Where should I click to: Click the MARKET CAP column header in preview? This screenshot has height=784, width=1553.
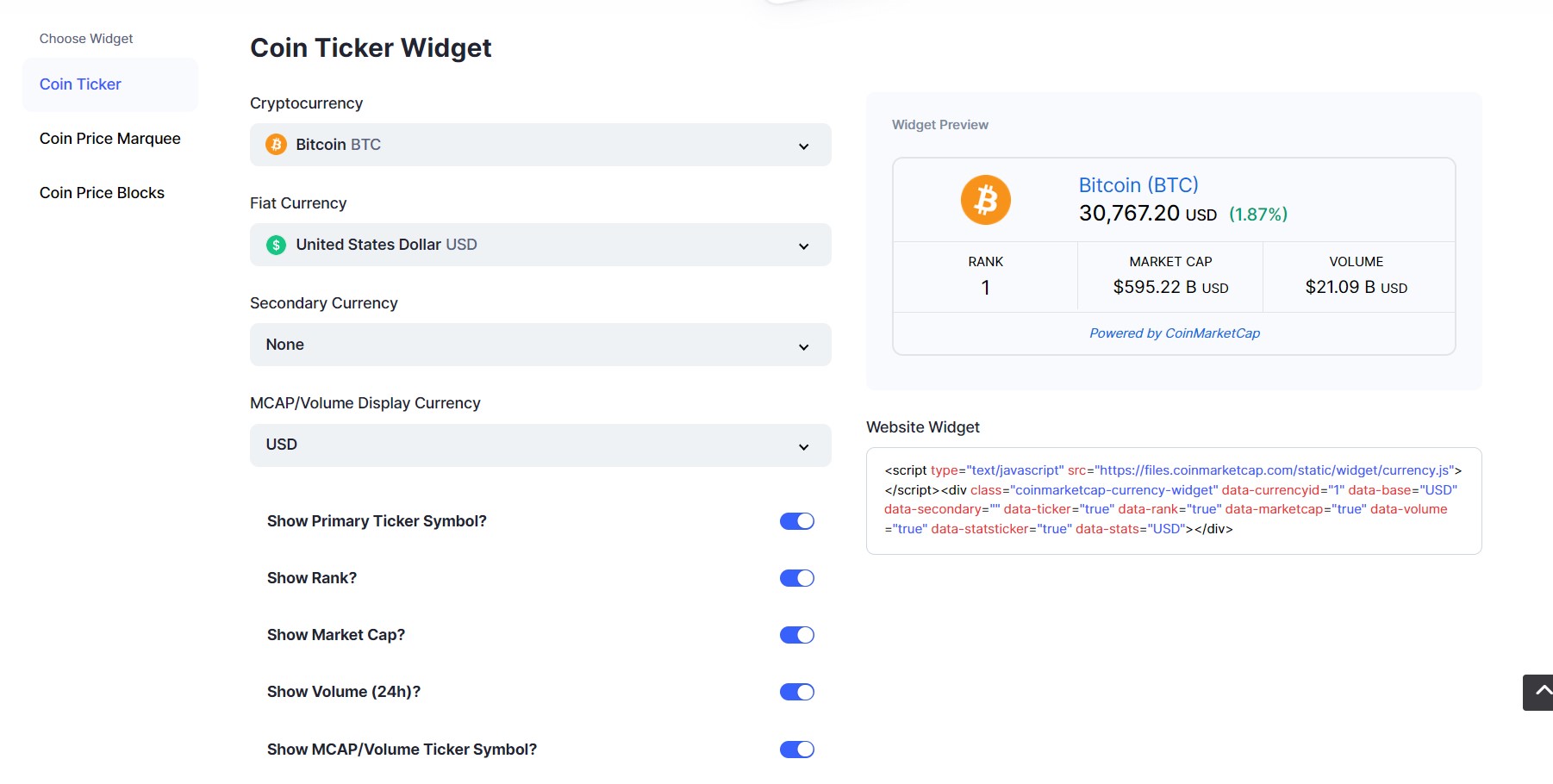pos(1170,262)
